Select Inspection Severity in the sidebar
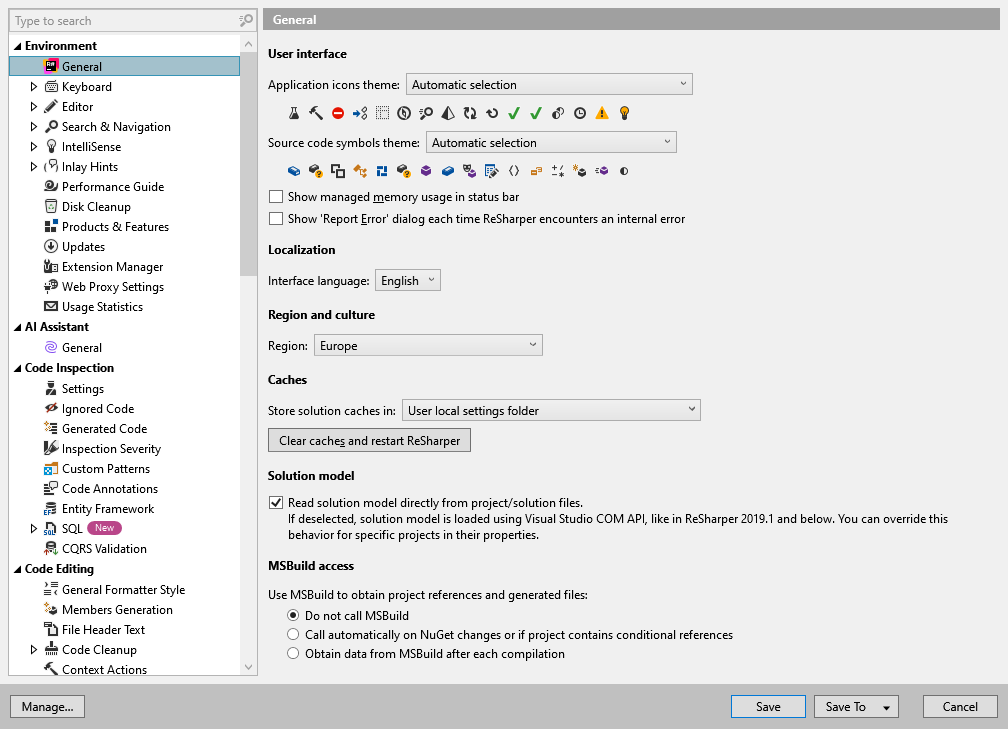This screenshot has height=729, width=1008. point(112,448)
